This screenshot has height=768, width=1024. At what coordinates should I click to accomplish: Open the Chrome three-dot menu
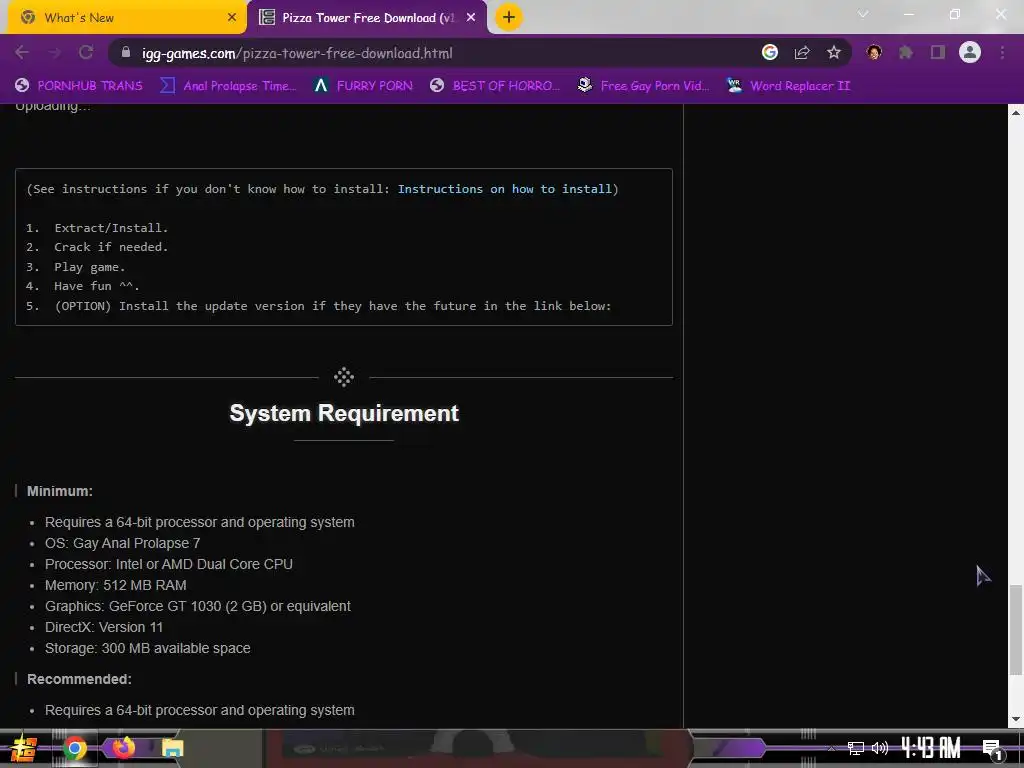1002,53
